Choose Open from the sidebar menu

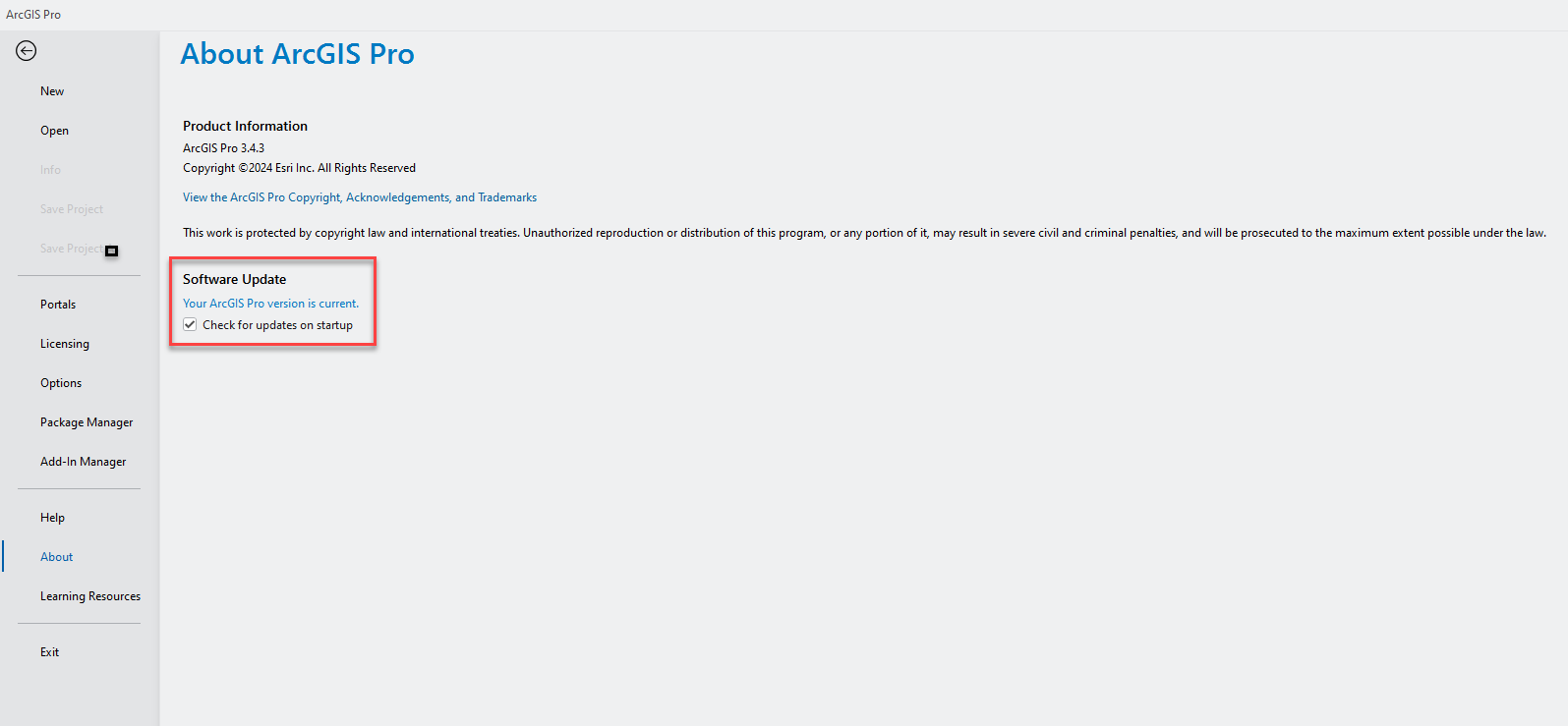54,131
